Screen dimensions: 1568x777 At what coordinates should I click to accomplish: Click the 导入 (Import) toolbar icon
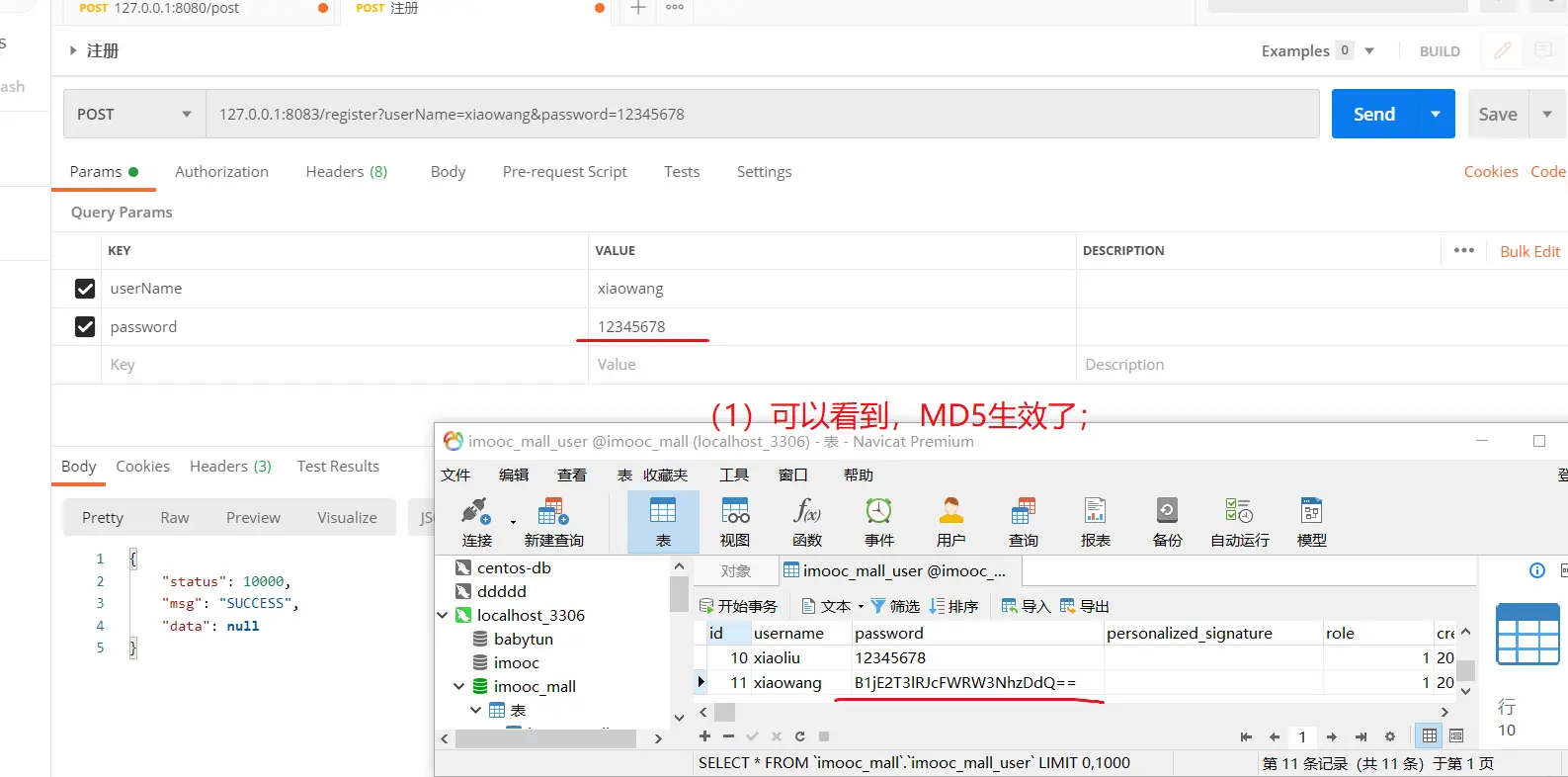[x=1026, y=606]
